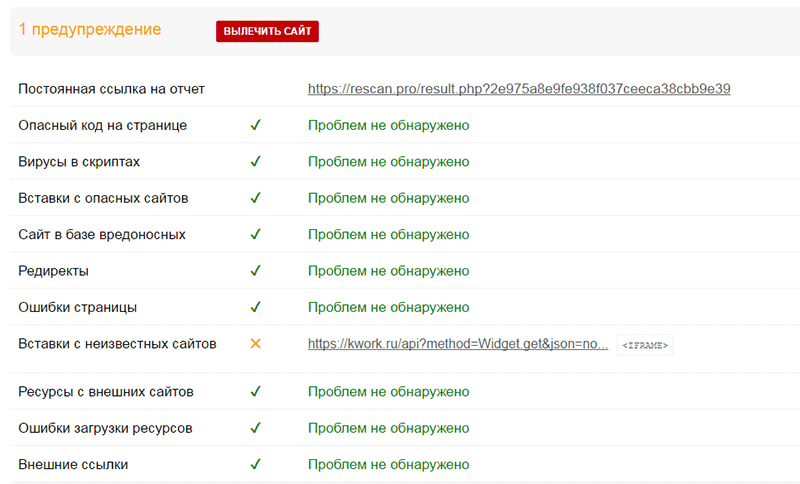Click the checkmark icon for 'Ошибки страницы'
The image size is (800, 484).
tap(256, 307)
